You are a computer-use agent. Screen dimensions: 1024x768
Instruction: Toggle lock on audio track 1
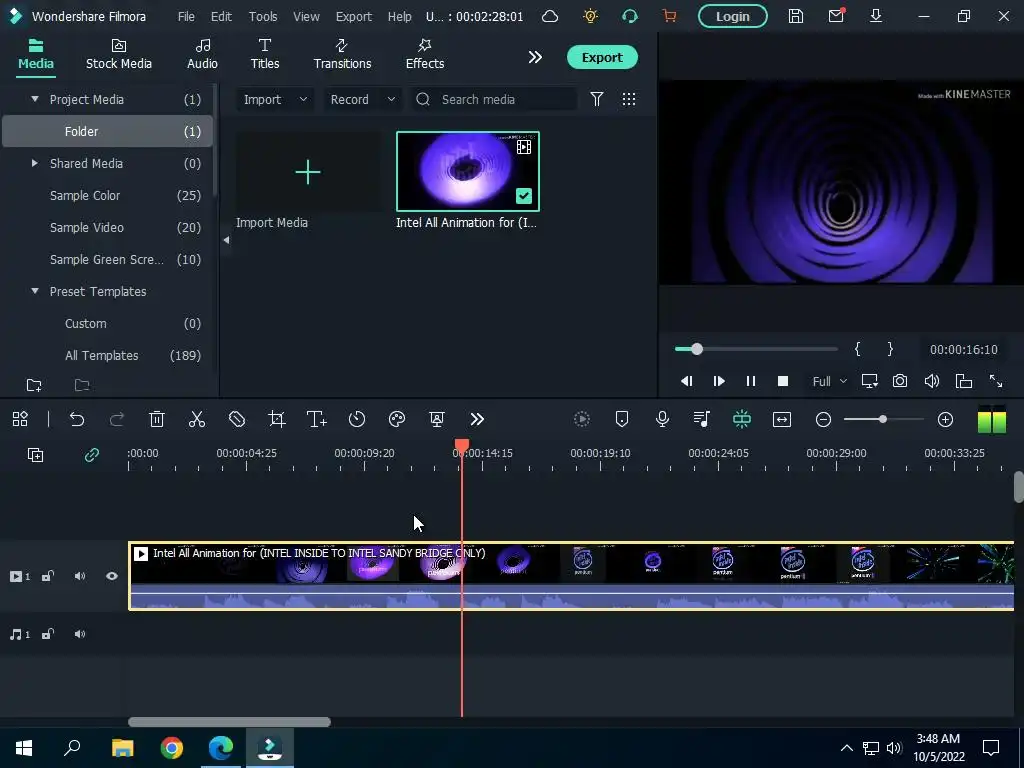pos(48,634)
